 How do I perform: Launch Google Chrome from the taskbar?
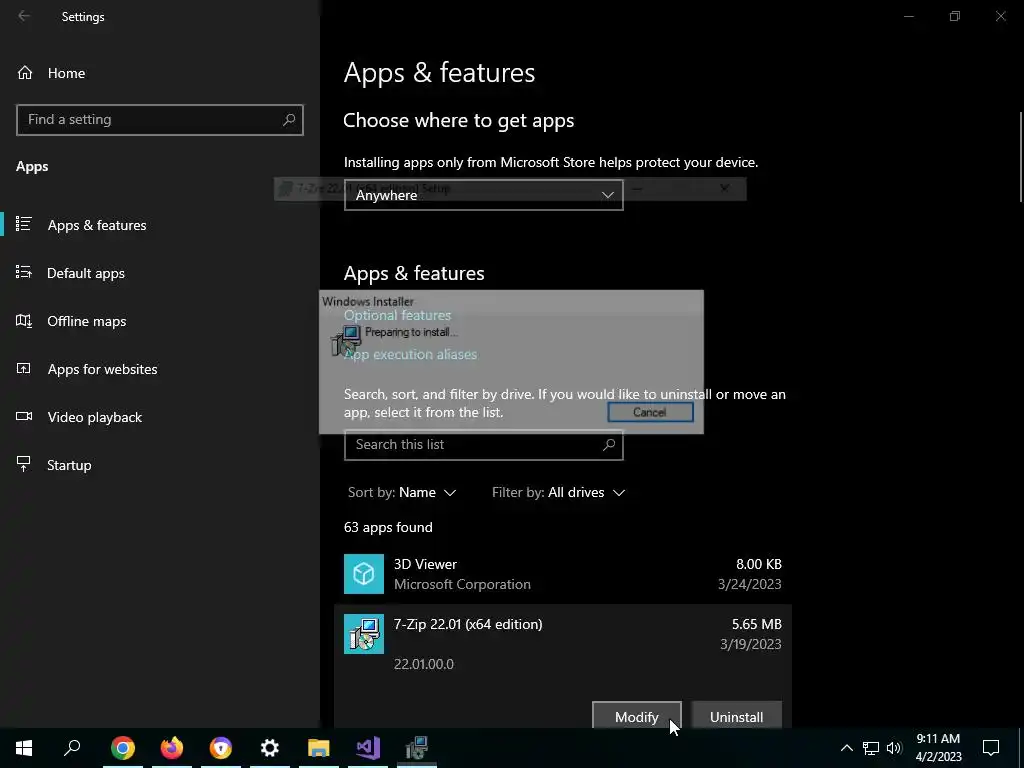tap(123, 748)
